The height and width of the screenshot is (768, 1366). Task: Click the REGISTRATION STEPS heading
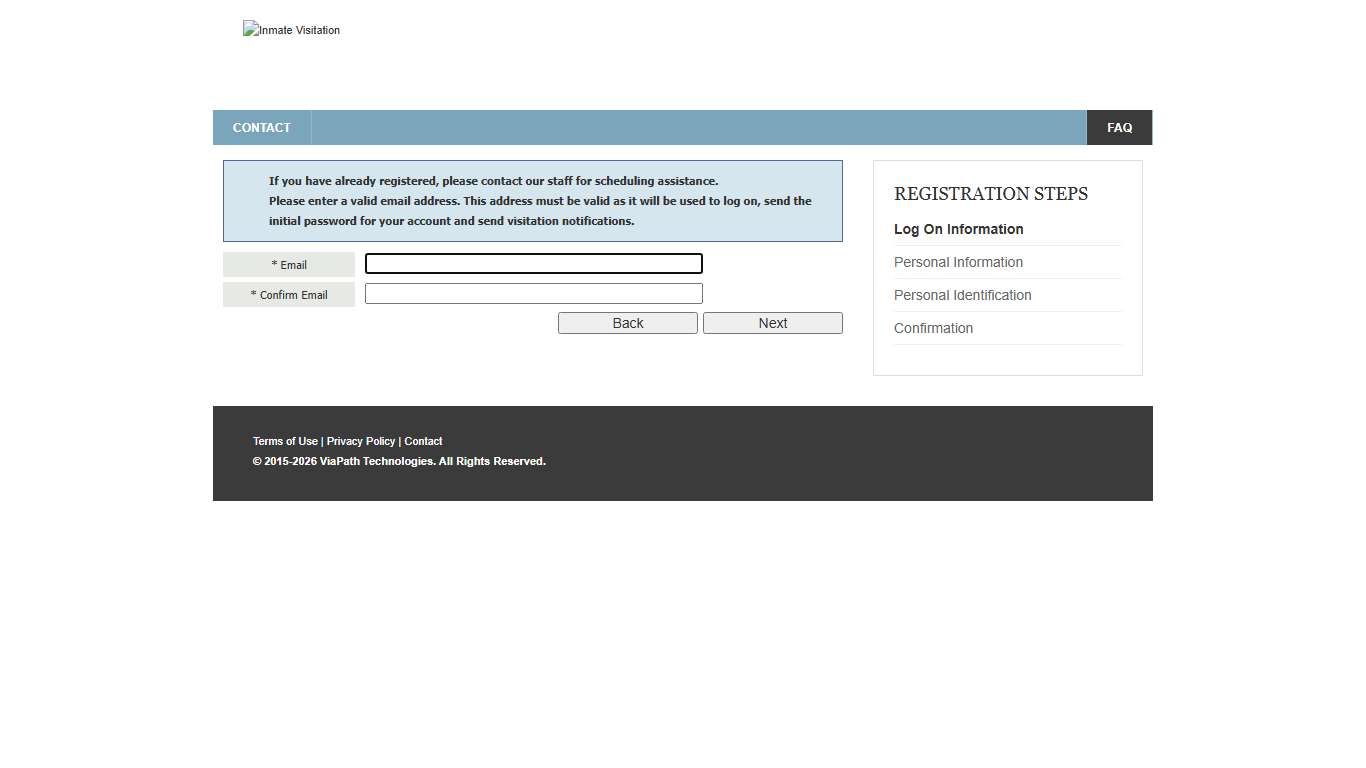[990, 193]
